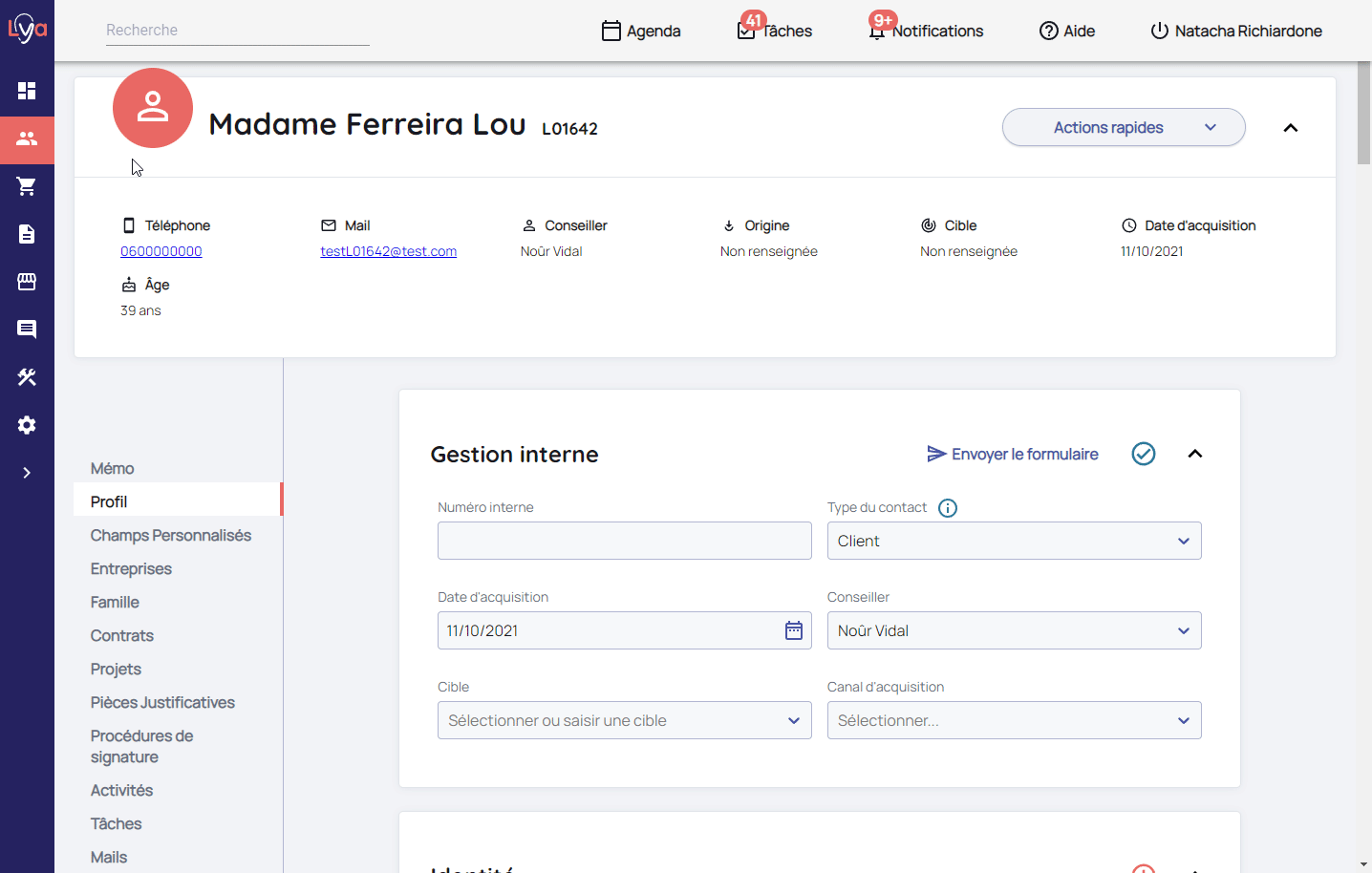Click the chat messages sidebar icon
Screen dimensions: 1372x873
[x=27, y=330]
